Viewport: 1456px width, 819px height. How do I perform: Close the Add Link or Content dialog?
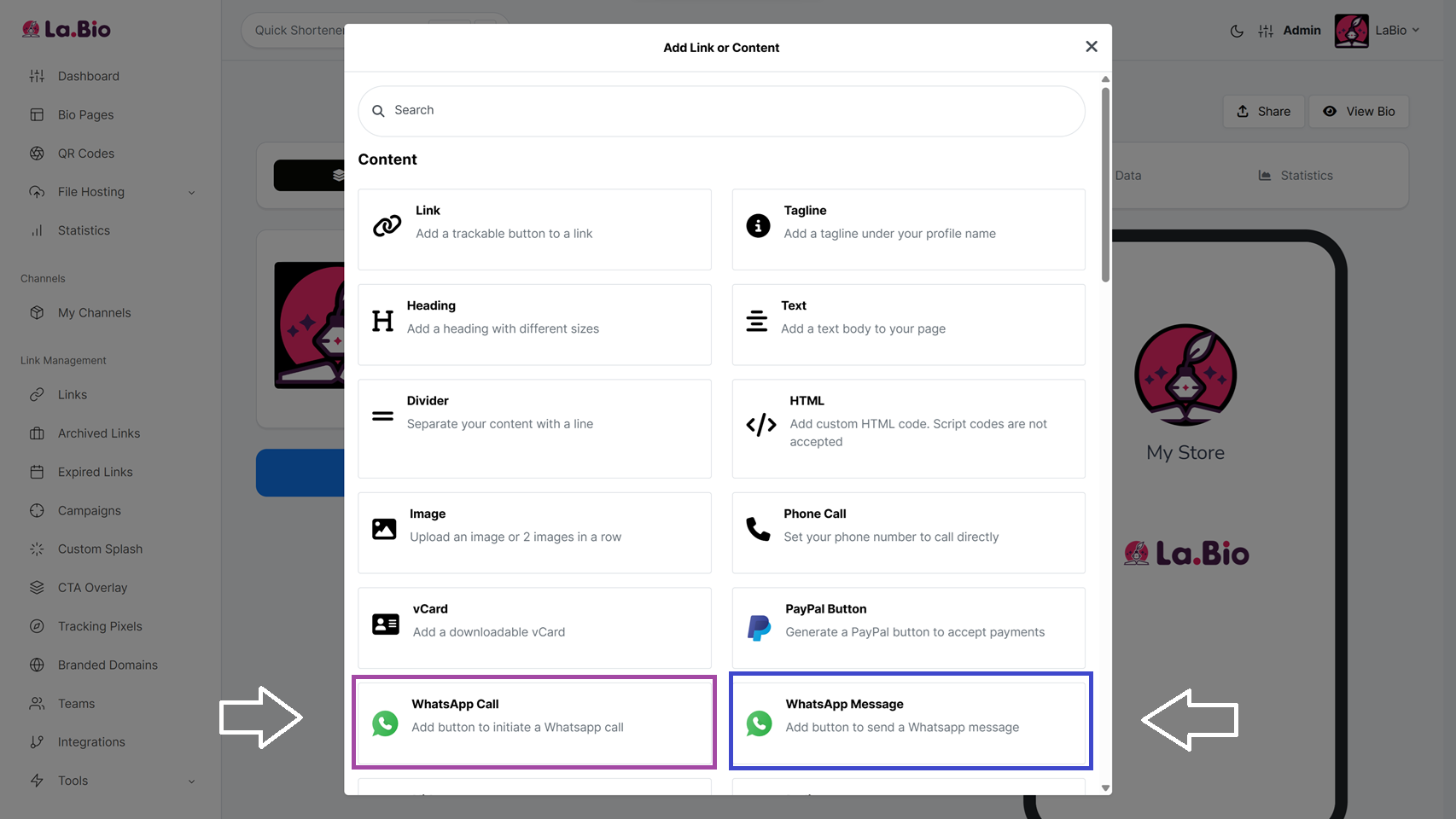click(1091, 47)
